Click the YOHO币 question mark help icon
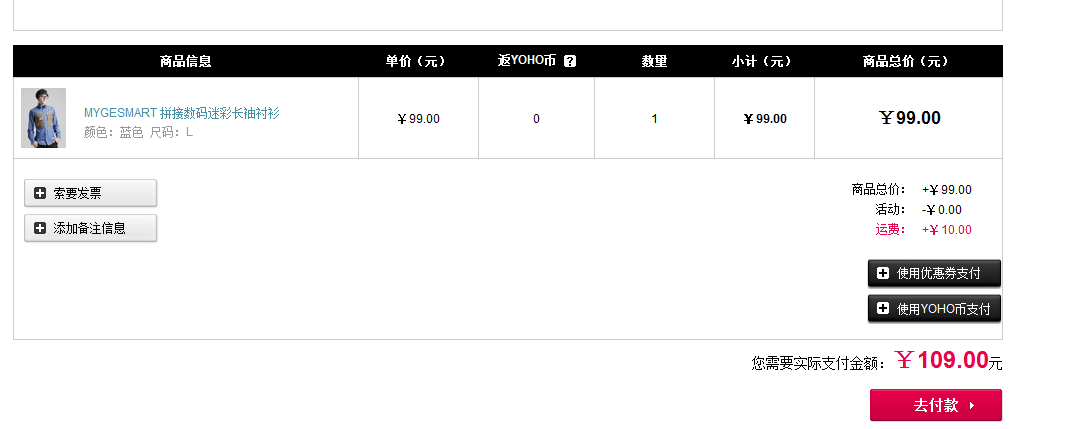The height and width of the screenshot is (429, 1071). (x=570, y=61)
